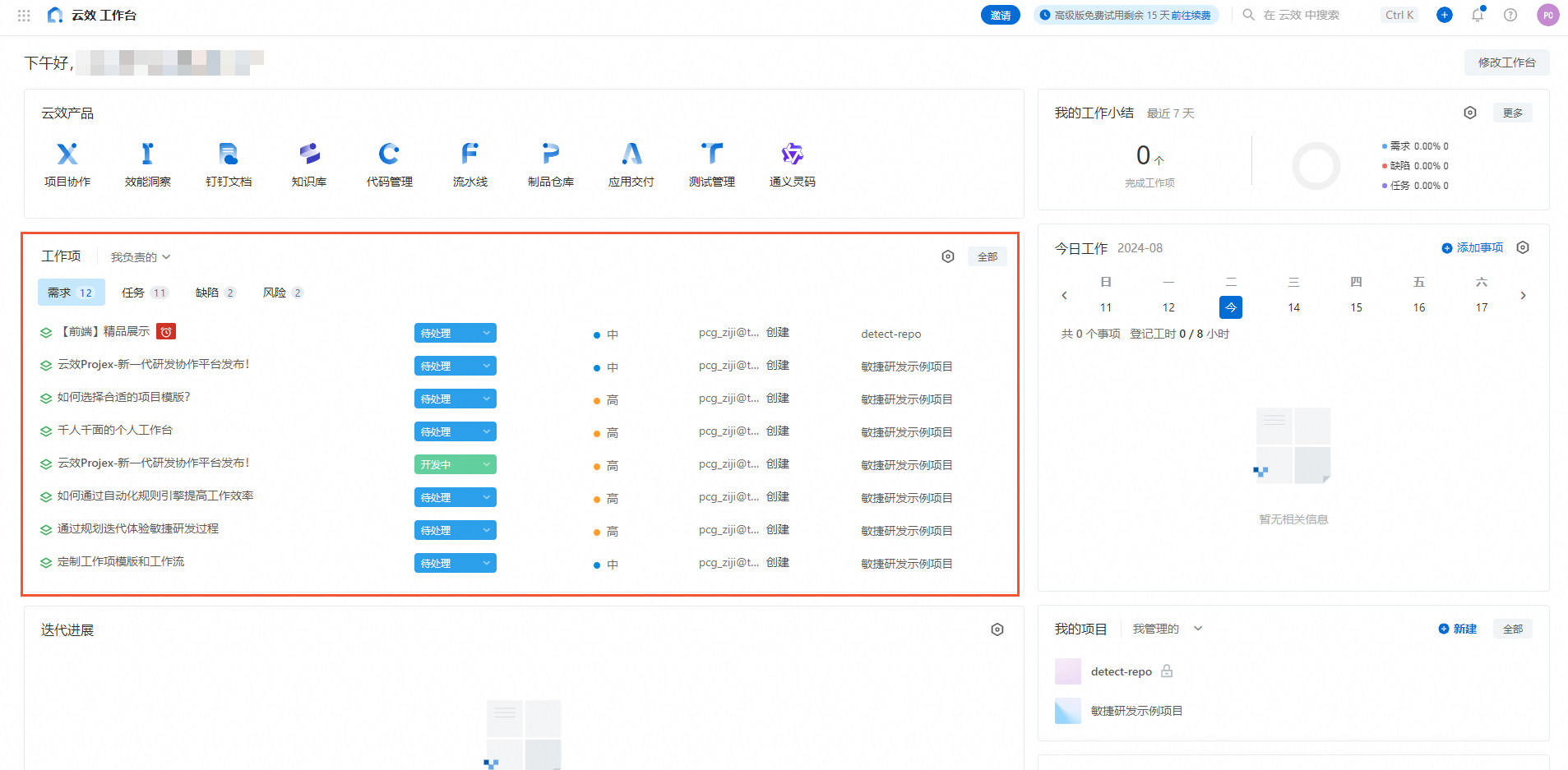The image size is (1568, 770).
Task: Switch to the 需求 tab
Action: pos(72,293)
